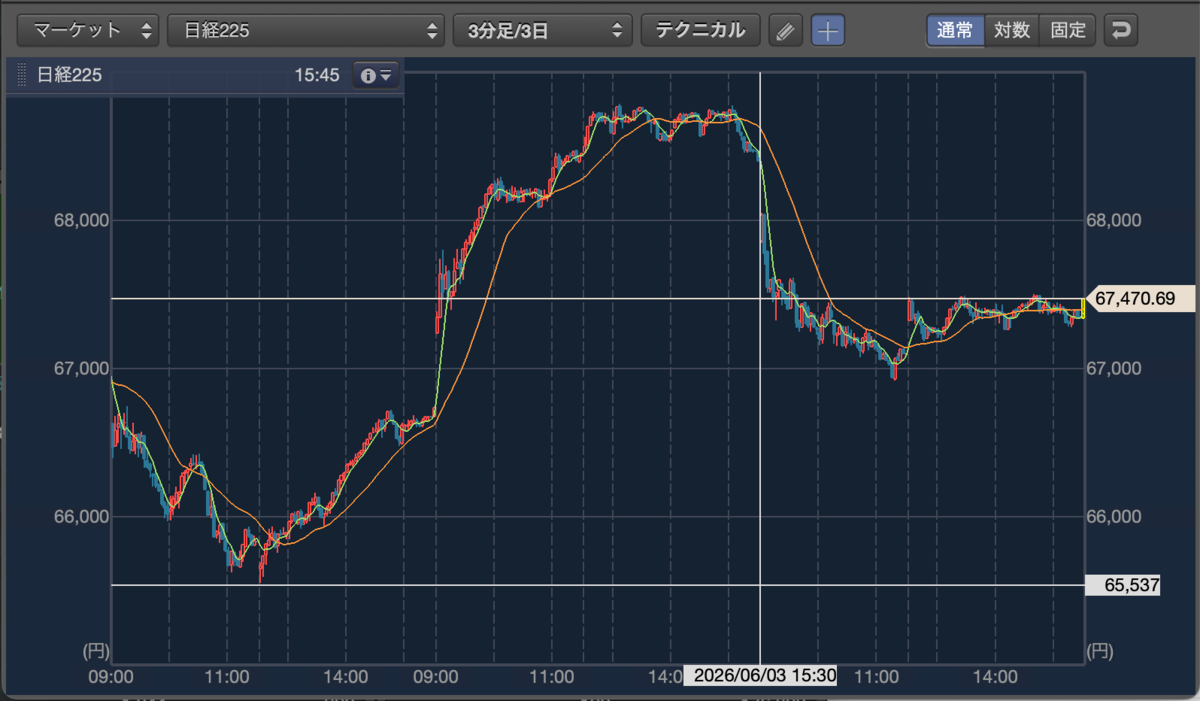Click the 65,537 low price label
Viewport: 1200px width, 701px height.
pos(1122,585)
